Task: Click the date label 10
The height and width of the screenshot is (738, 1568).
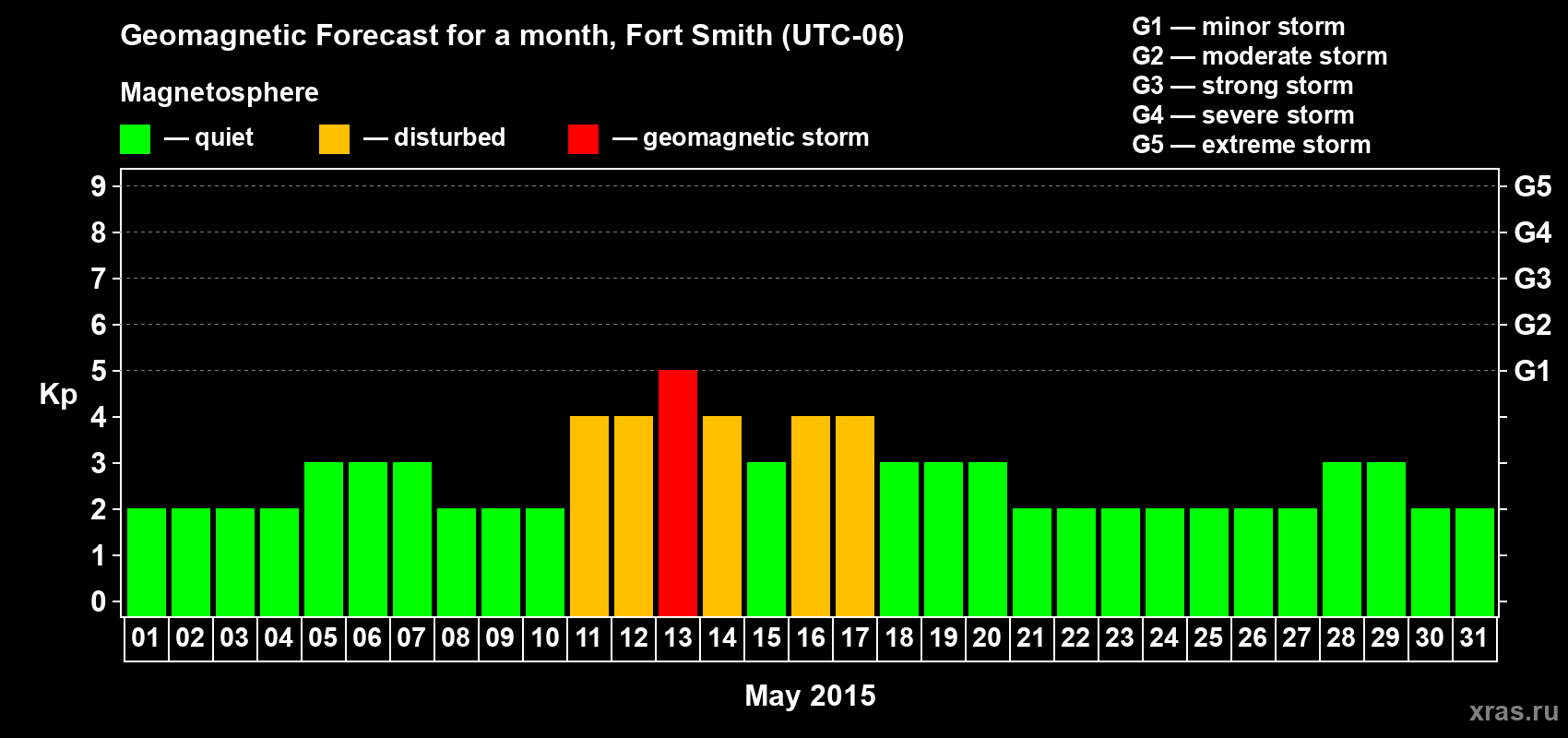Action: pyautogui.click(x=545, y=637)
